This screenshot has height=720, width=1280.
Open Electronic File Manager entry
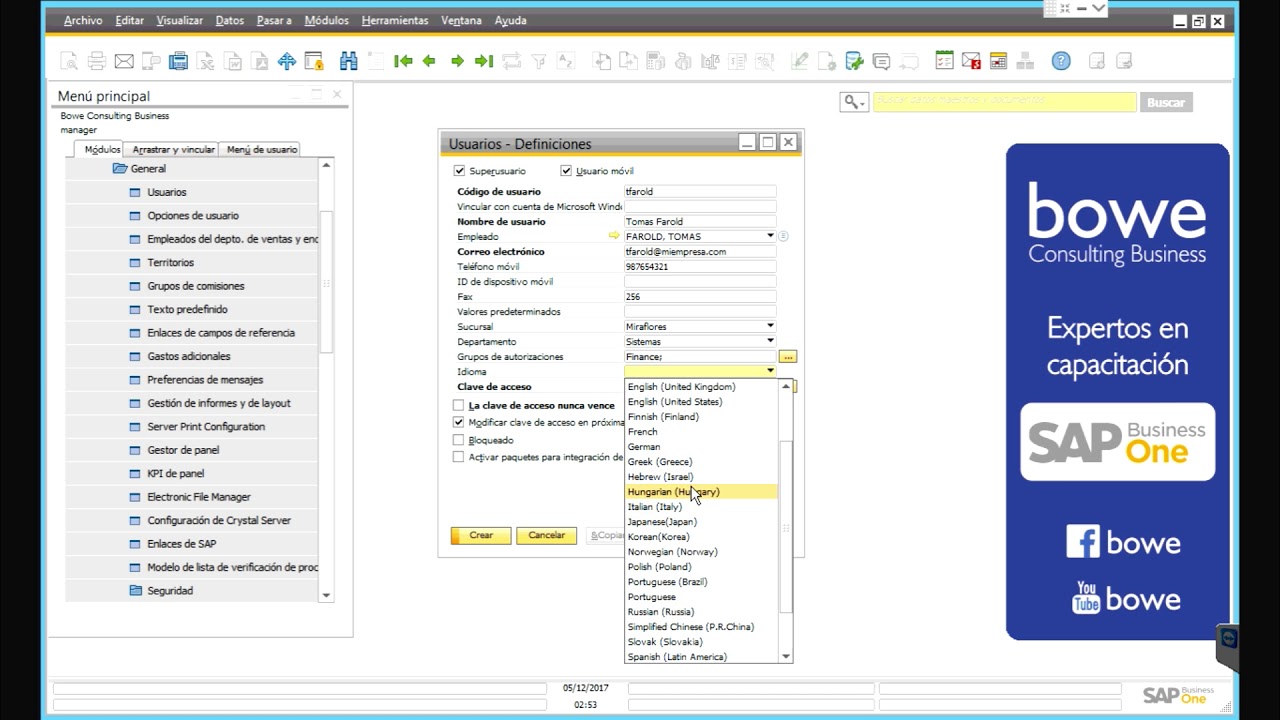coord(199,497)
